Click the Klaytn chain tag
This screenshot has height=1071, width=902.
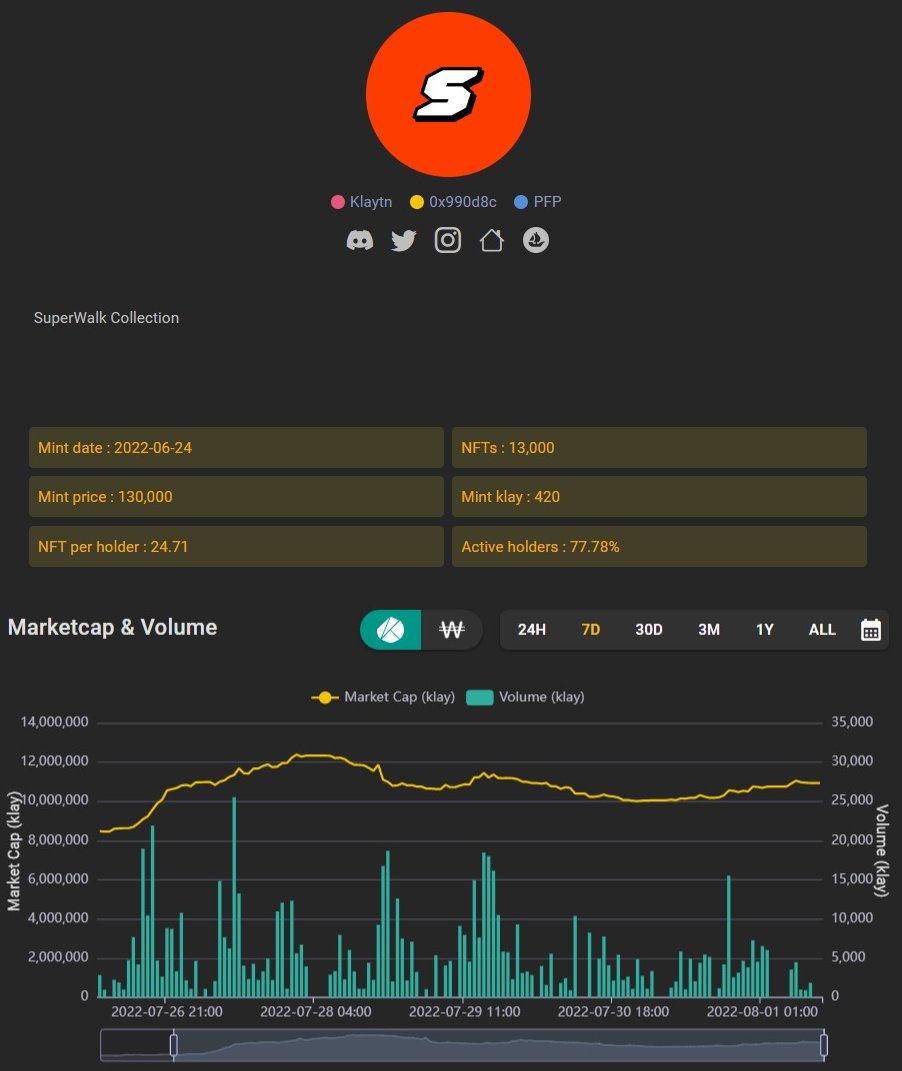click(362, 202)
